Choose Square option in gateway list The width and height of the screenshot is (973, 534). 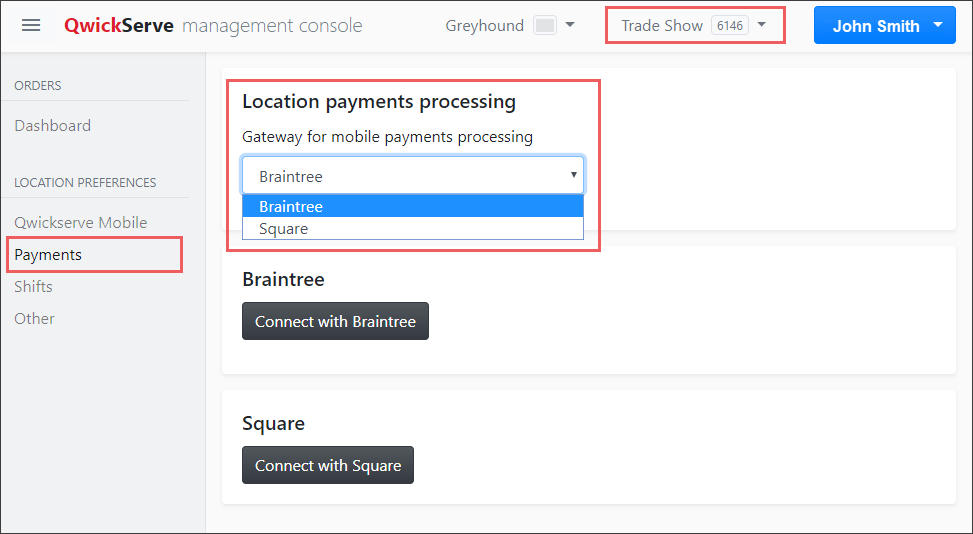[x=413, y=228]
